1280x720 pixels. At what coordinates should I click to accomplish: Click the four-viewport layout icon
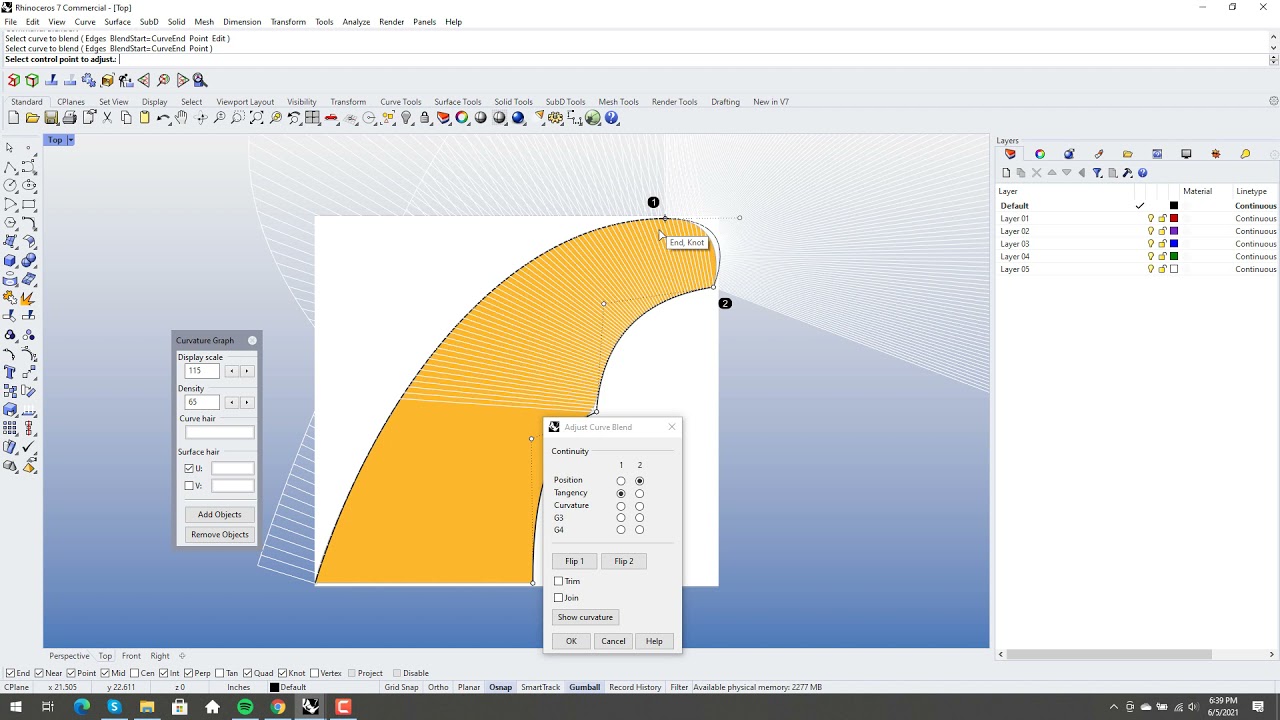point(312,118)
